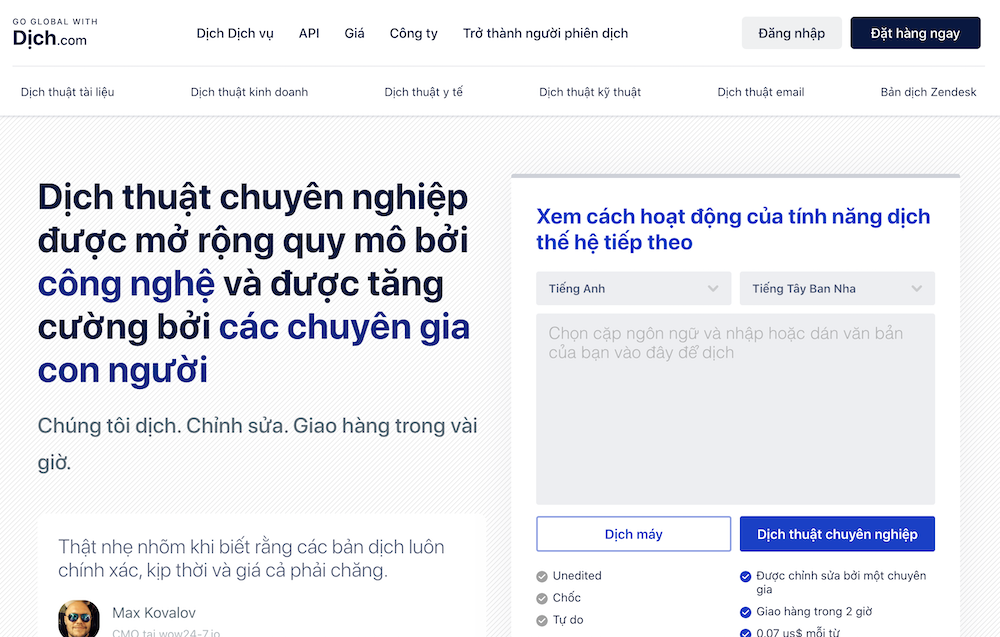Click the blue check beside 'Giao hàng trong 2 giờ'

[x=745, y=610]
